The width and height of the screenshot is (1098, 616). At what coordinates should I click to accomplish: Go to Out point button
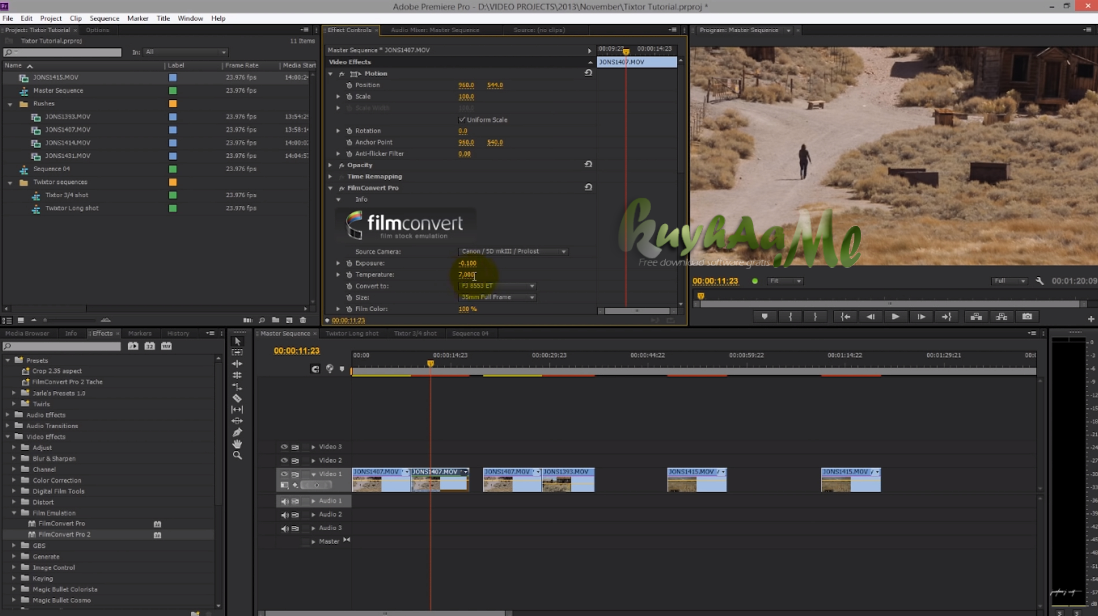946,317
